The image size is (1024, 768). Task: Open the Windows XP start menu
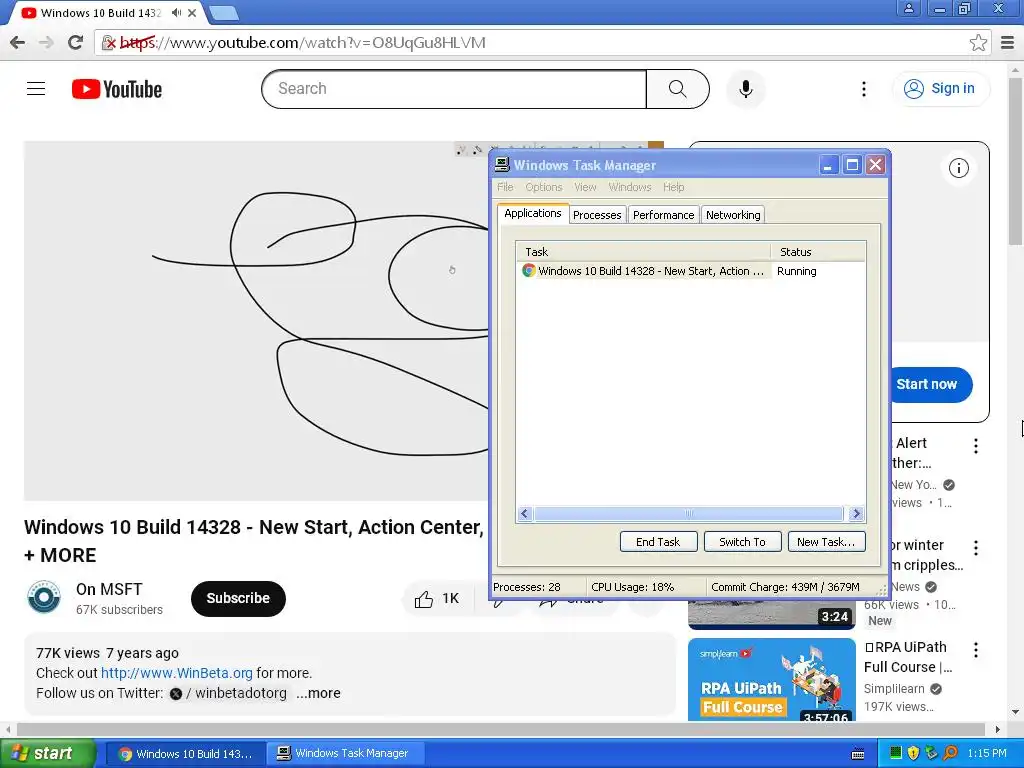pyautogui.click(x=47, y=754)
